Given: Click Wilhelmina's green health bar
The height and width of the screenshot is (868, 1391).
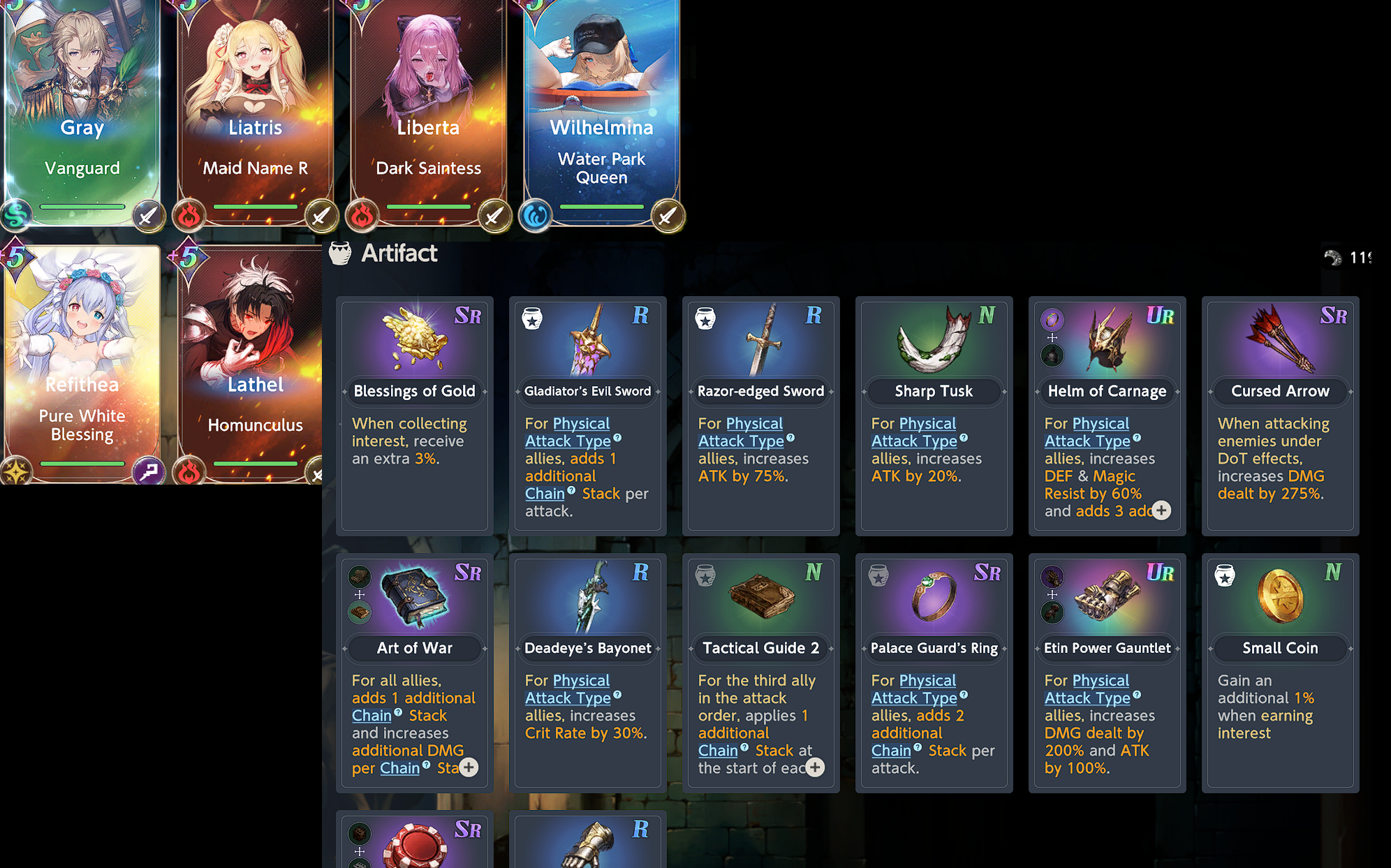Looking at the screenshot, I should point(601,207).
